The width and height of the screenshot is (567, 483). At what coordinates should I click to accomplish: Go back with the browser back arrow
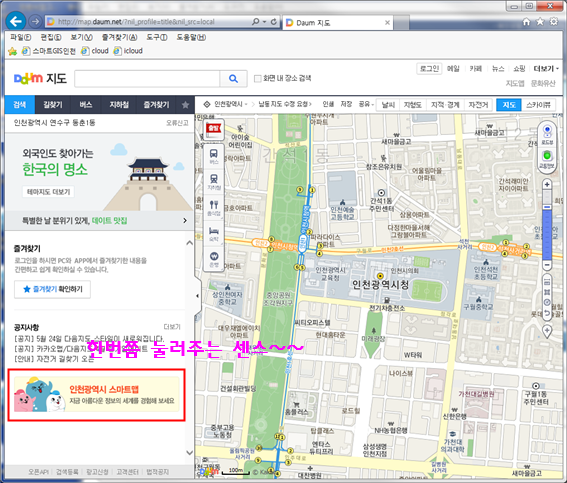(16, 22)
